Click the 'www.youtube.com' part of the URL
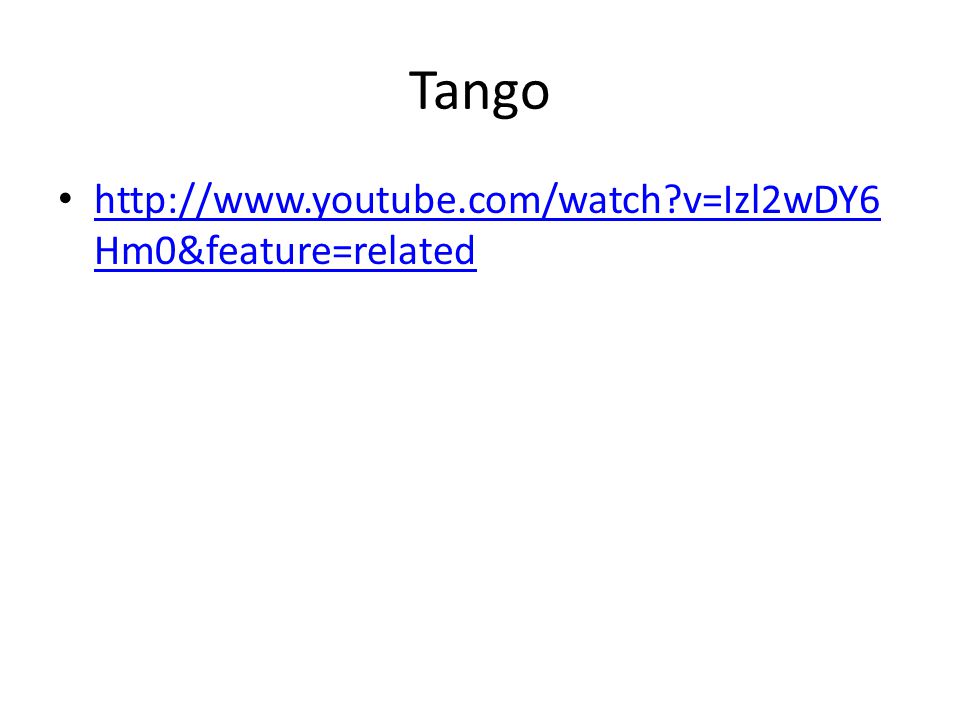960x720 pixels. click(377, 200)
